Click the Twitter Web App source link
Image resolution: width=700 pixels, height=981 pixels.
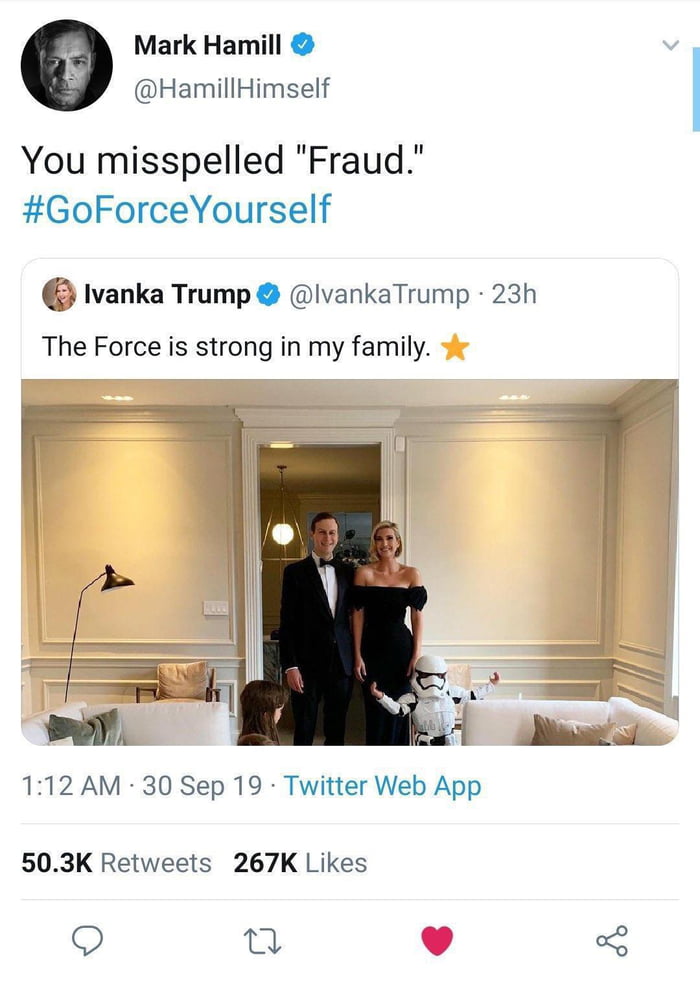382,786
